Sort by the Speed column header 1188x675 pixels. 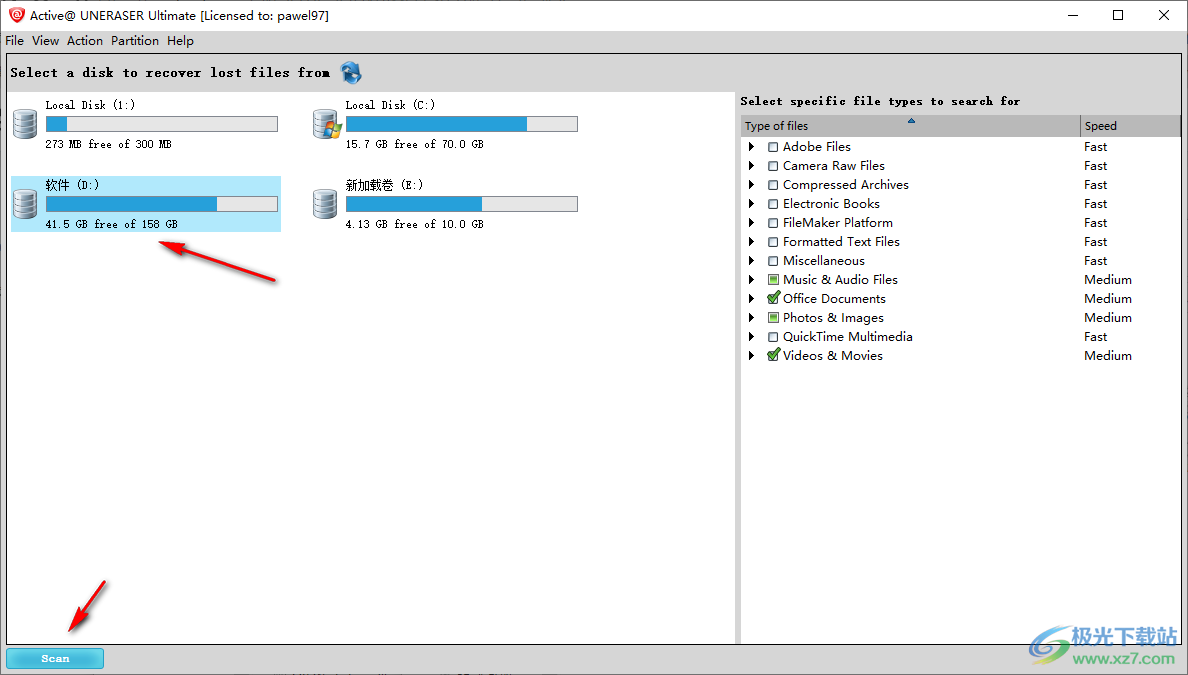(1130, 126)
